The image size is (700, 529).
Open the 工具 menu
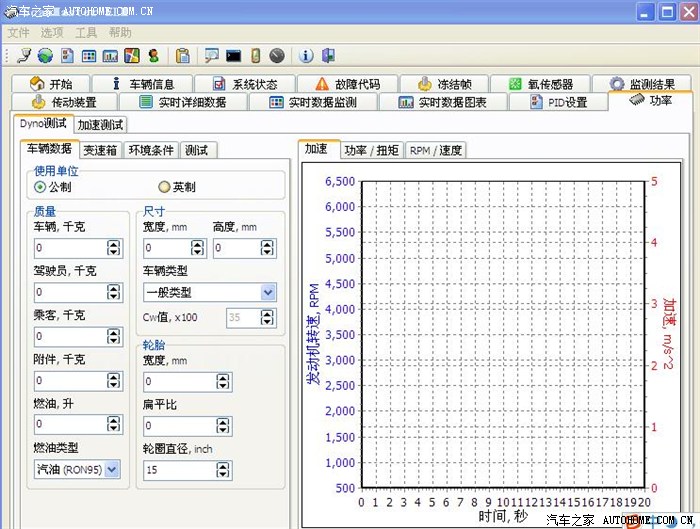click(86, 33)
